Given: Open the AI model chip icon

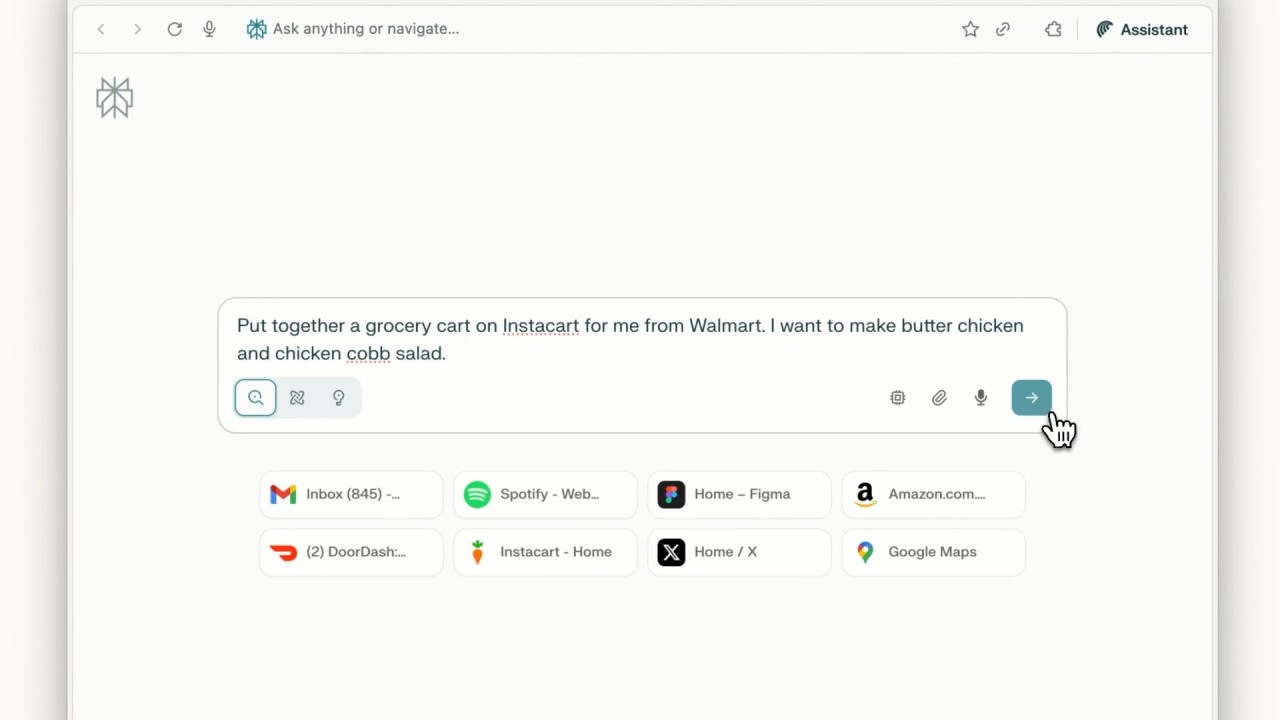Looking at the screenshot, I should tap(897, 397).
